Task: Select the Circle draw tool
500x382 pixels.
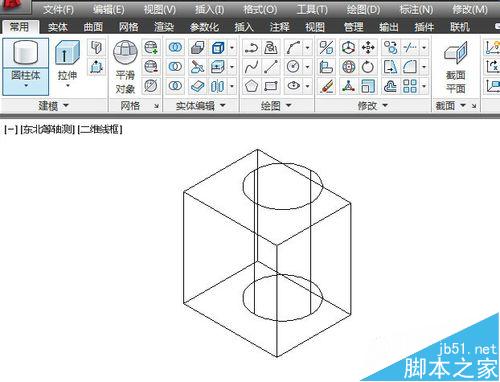Action: click(293, 67)
